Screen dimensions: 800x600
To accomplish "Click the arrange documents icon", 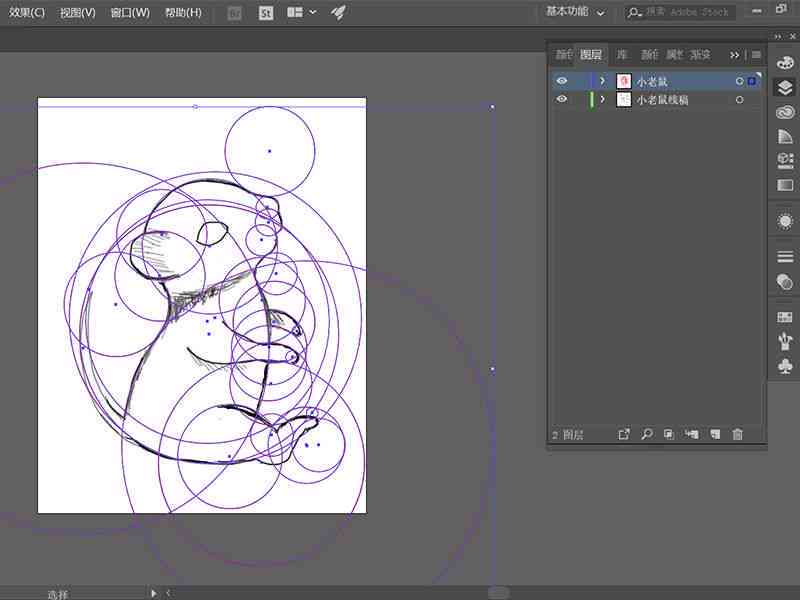I will coord(295,12).
